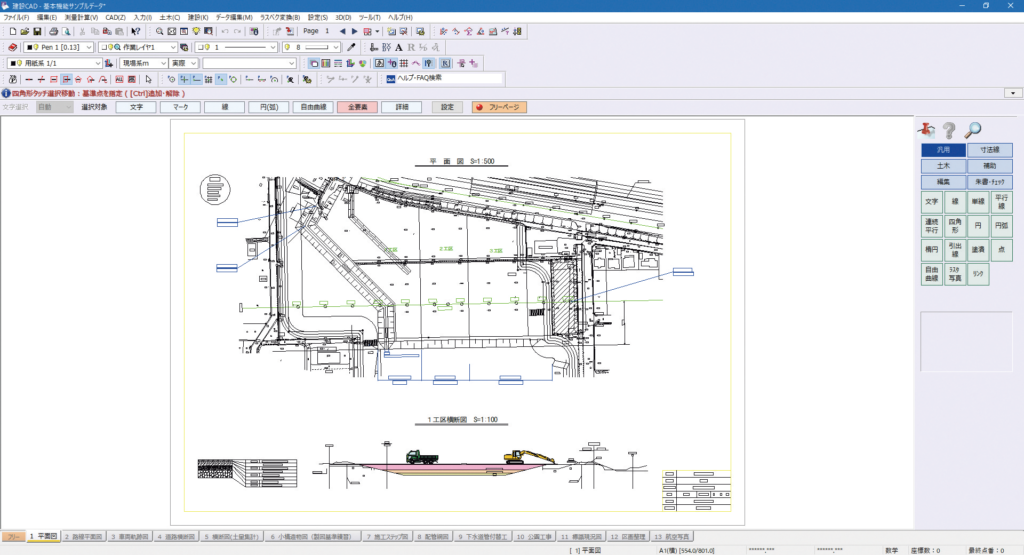This screenshot has height=555, width=1024.
Task: Click the ヘルプ・FAQ検索 search field
Action: (x=449, y=78)
